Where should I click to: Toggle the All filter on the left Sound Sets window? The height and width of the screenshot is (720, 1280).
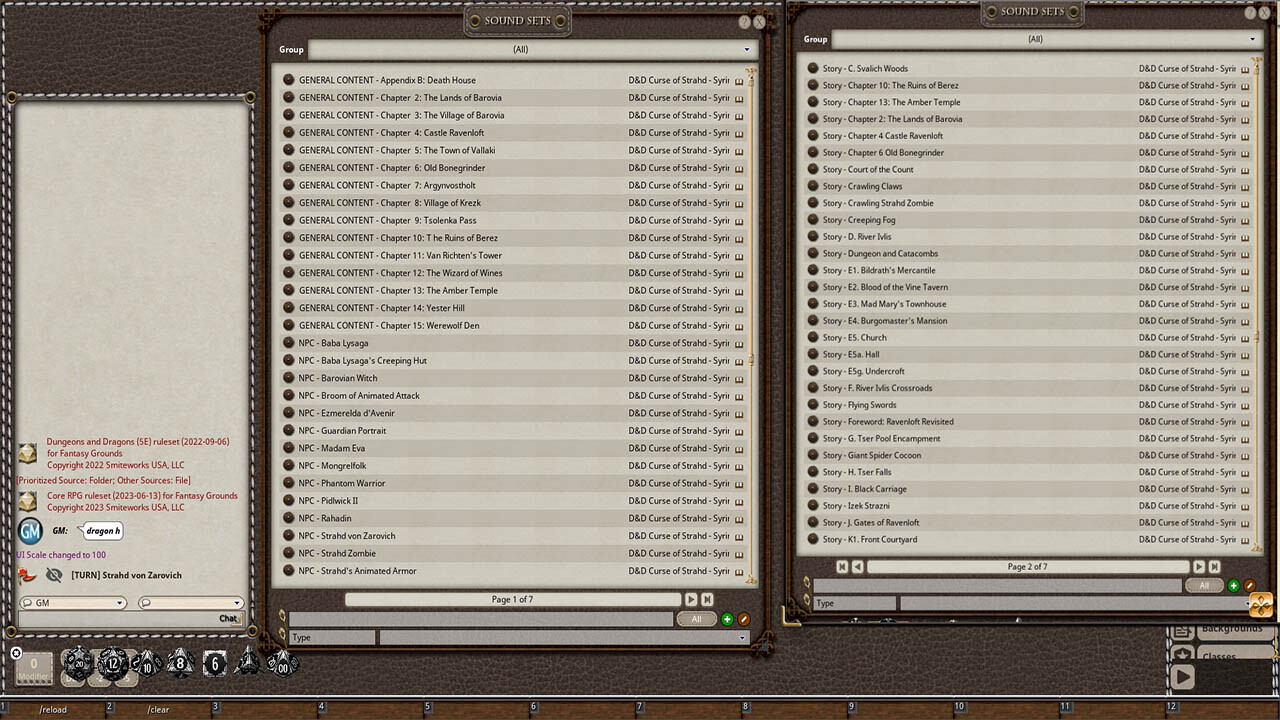696,619
